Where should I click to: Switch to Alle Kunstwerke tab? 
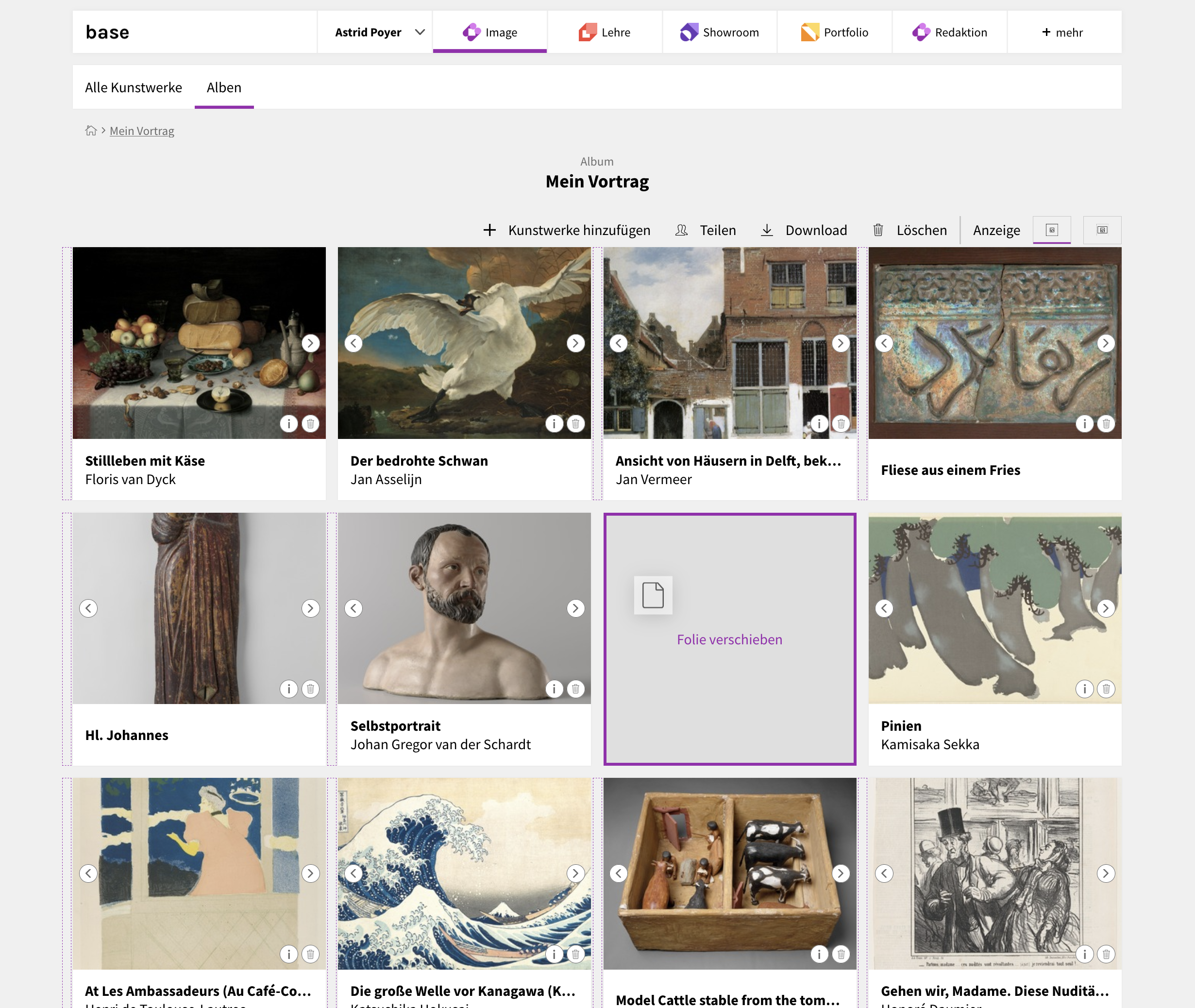(x=134, y=87)
